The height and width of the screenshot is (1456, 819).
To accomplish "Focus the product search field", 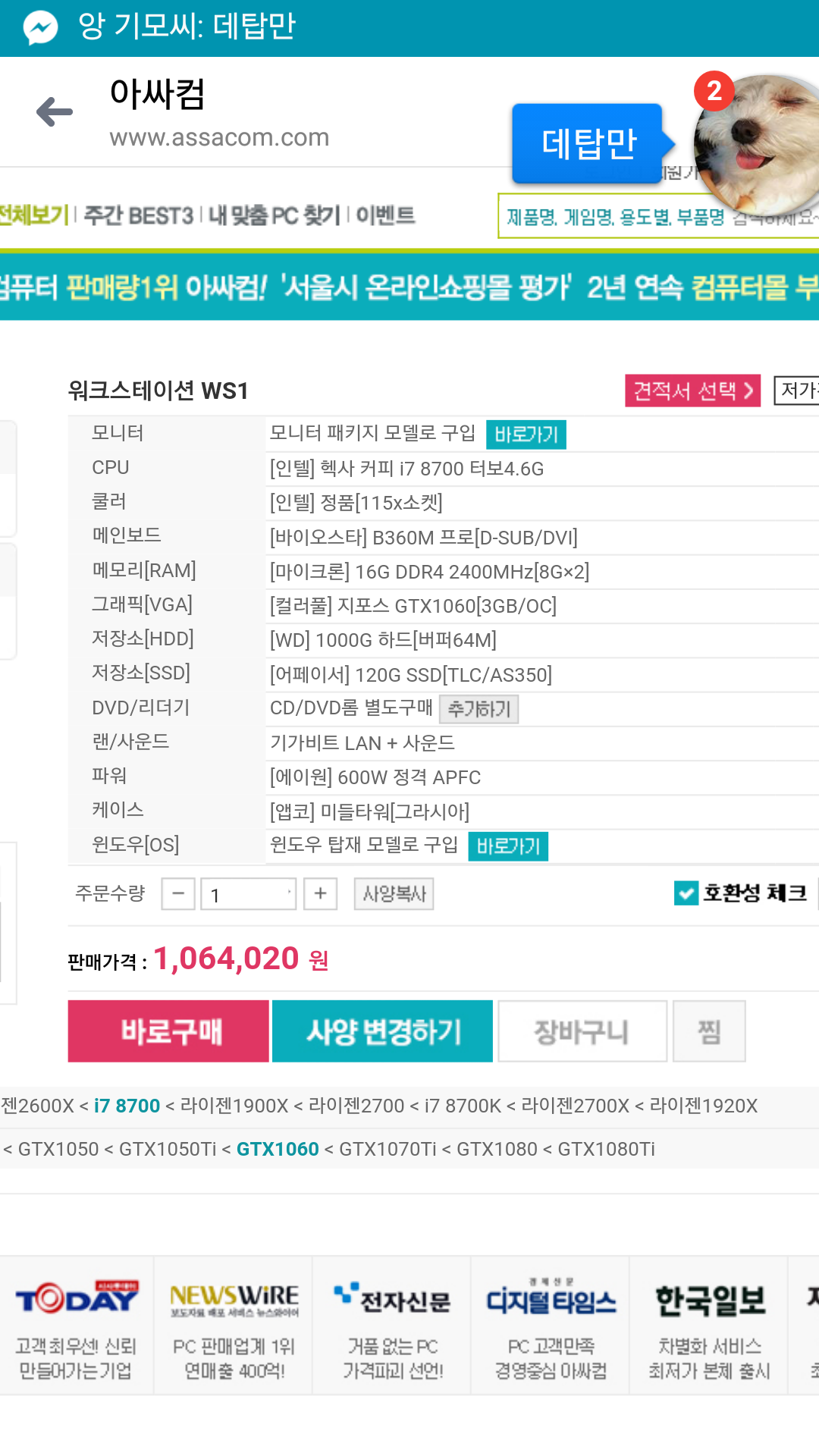I will point(658,216).
